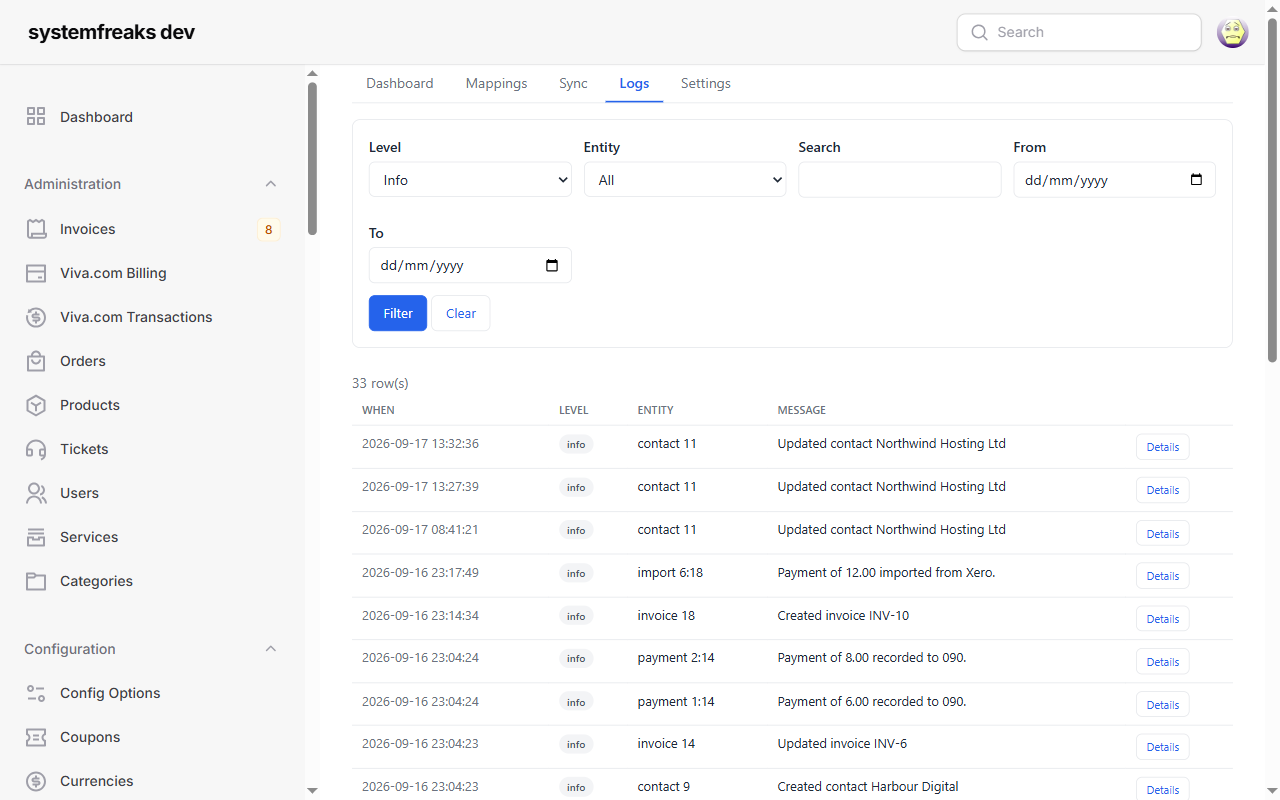Click the Products box icon
1280x800 pixels.
coord(36,405)
